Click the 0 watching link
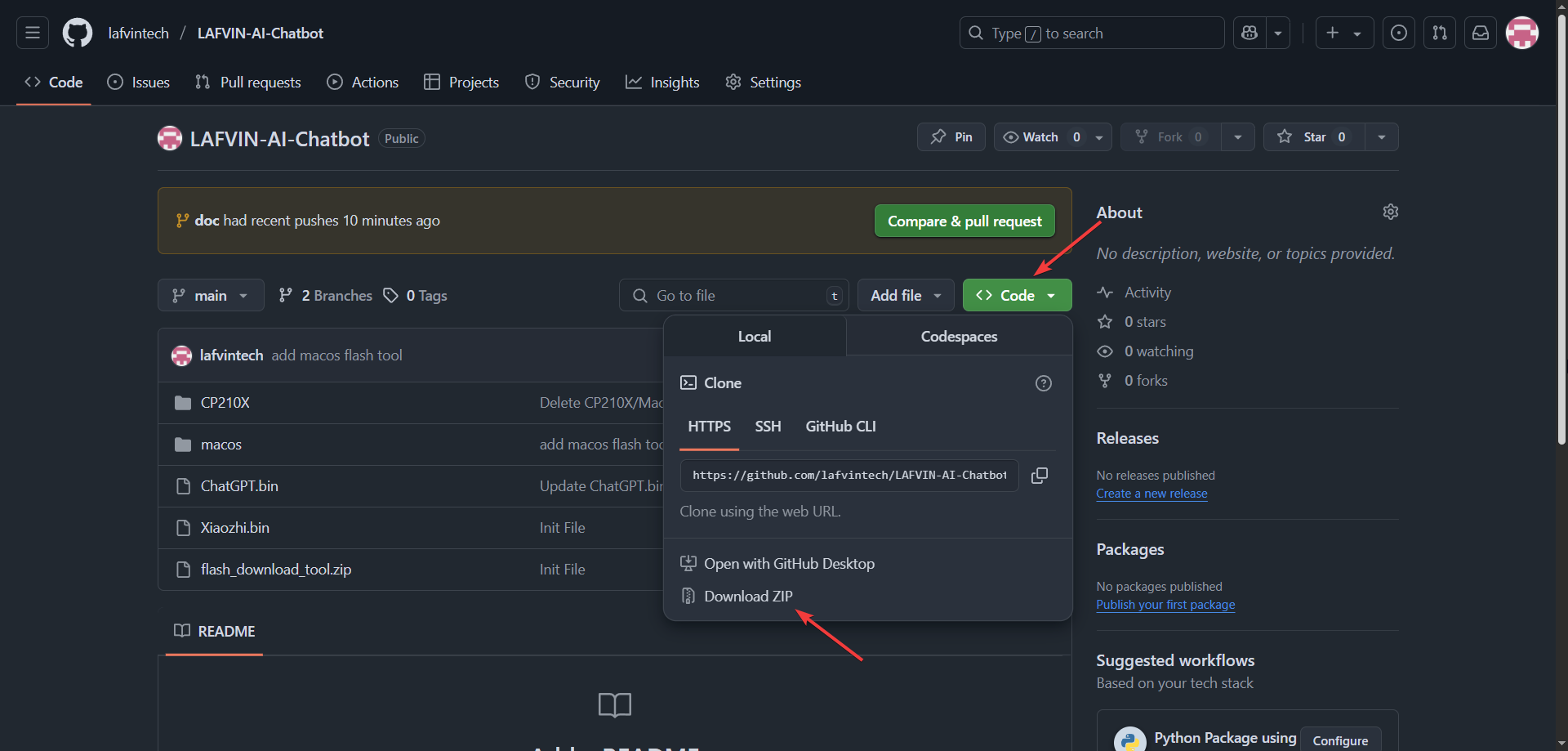1568x751 pixels. (1145, 351)
